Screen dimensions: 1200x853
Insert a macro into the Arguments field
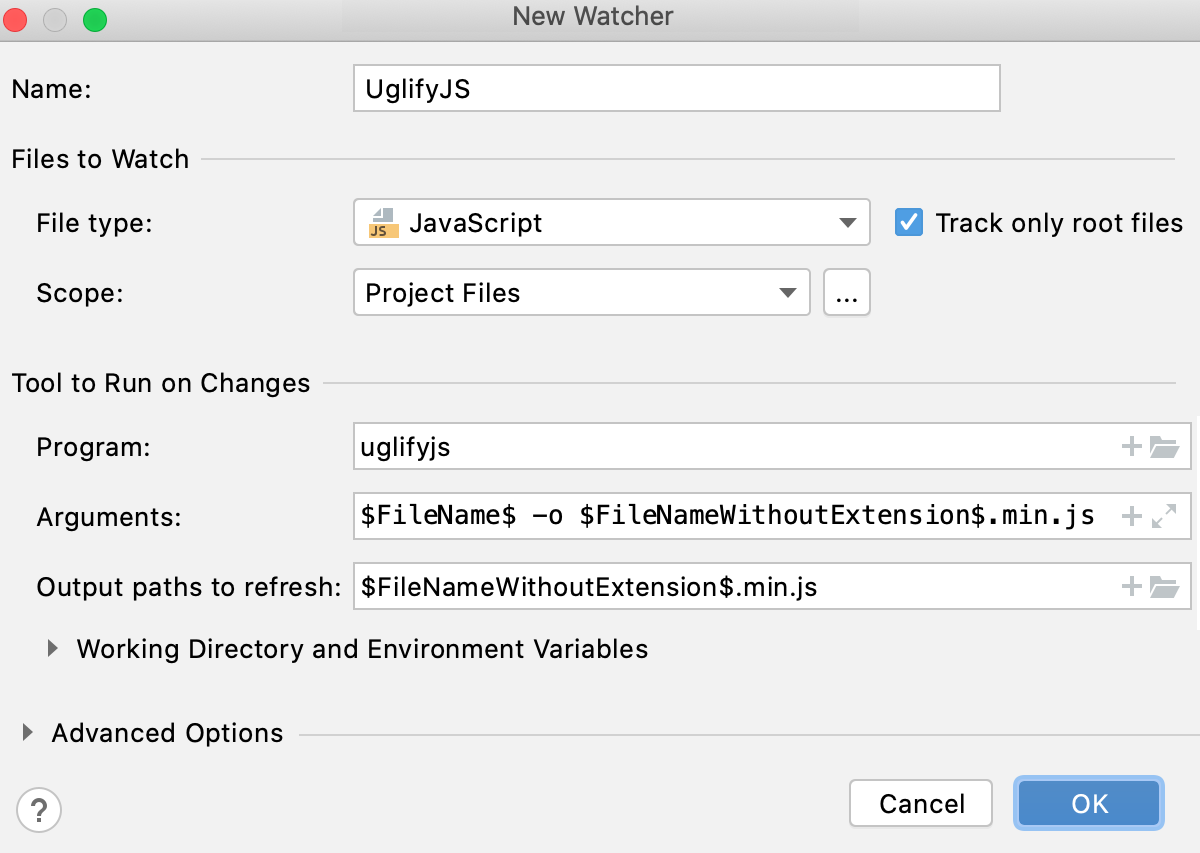[1131, 516]
